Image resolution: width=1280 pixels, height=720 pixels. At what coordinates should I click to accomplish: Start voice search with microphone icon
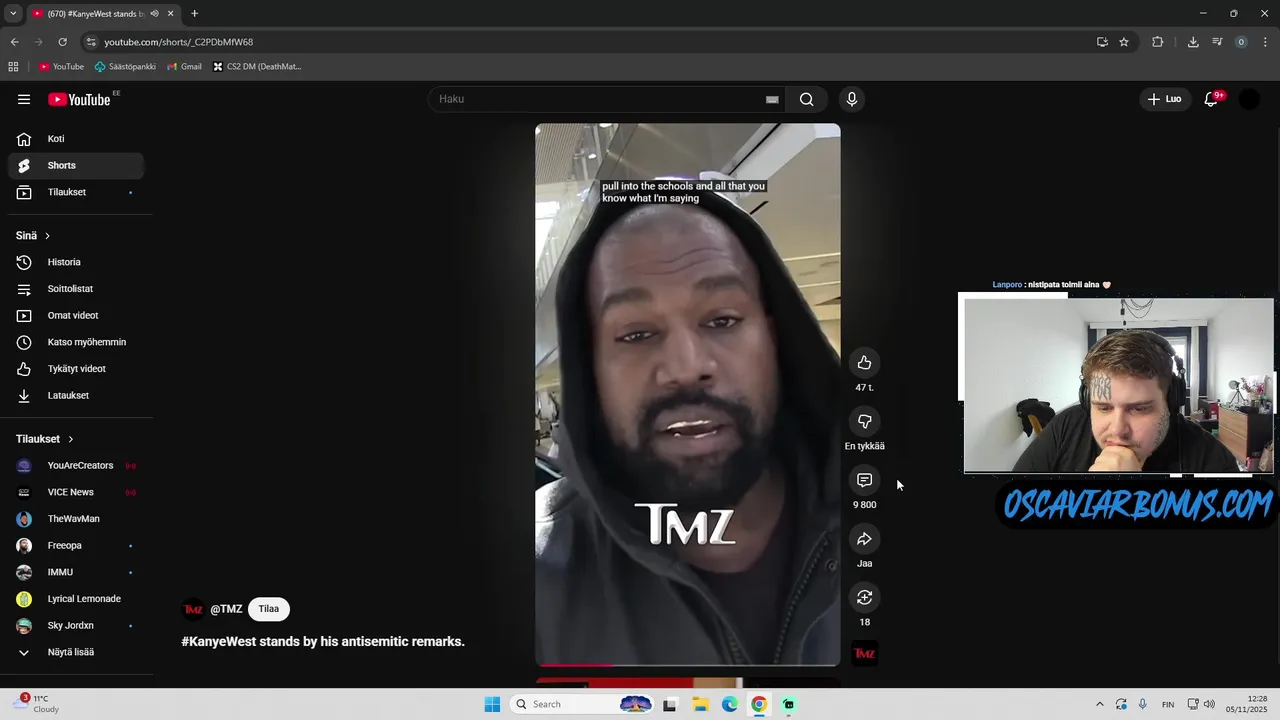pyautogui.click(x=852, y=99)
